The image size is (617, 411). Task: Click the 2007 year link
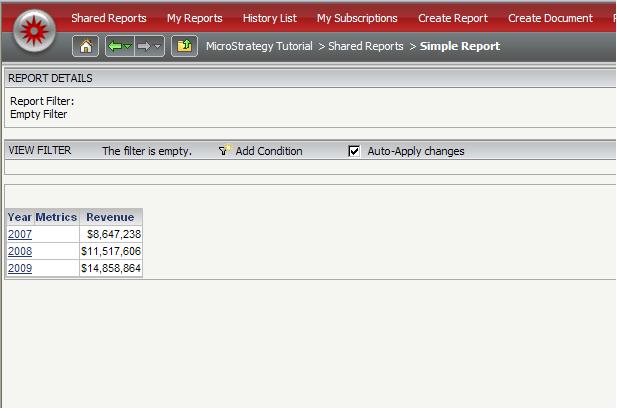pos(20,234)
